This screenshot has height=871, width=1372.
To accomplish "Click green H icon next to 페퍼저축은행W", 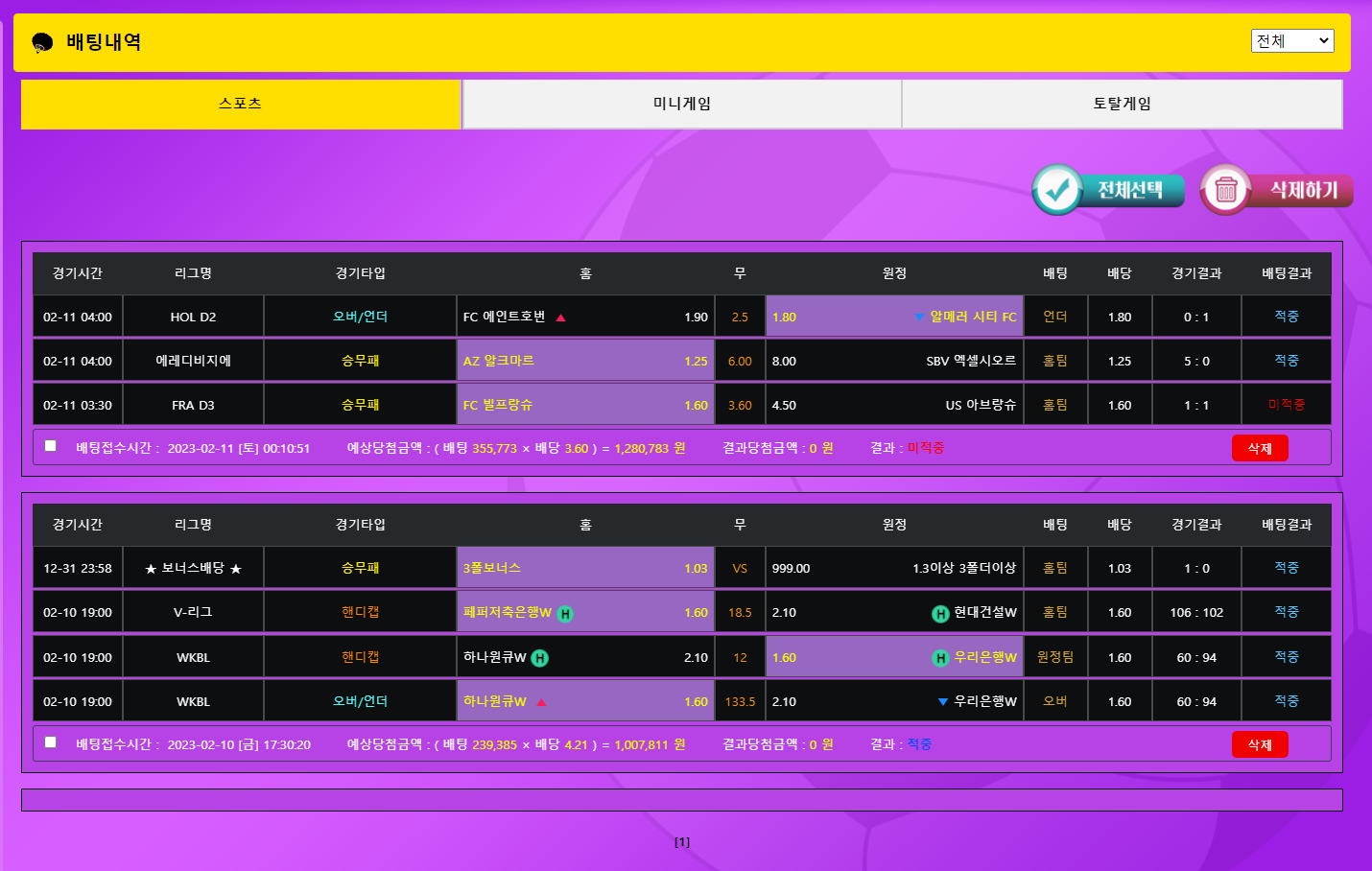I will point(565,614).
